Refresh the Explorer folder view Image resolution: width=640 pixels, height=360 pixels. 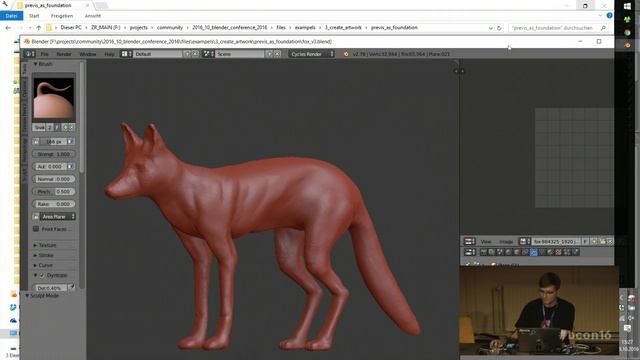point(499,28)
